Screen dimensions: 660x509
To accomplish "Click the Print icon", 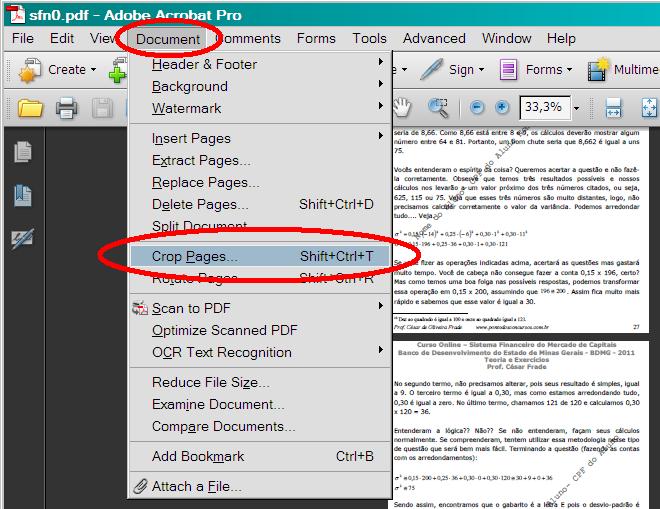I will tap(67, 108).
